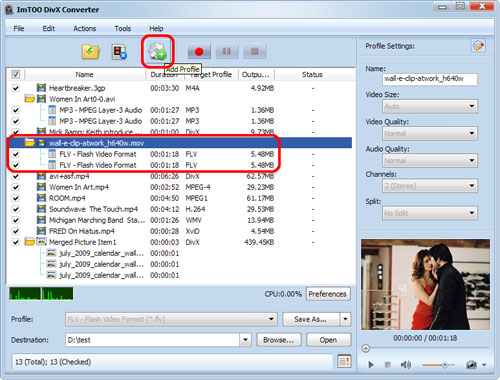Click the CPU usage graph
Screen dimensions: 500x380
point(41,294)
